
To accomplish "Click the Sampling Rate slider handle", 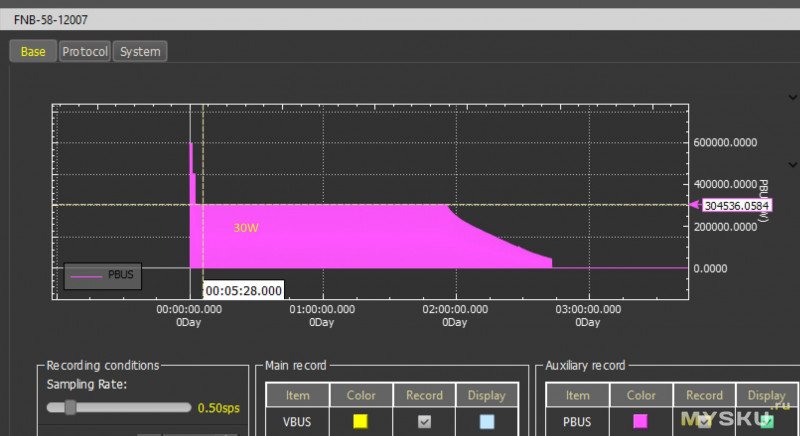I will click(x=70, y=407).
